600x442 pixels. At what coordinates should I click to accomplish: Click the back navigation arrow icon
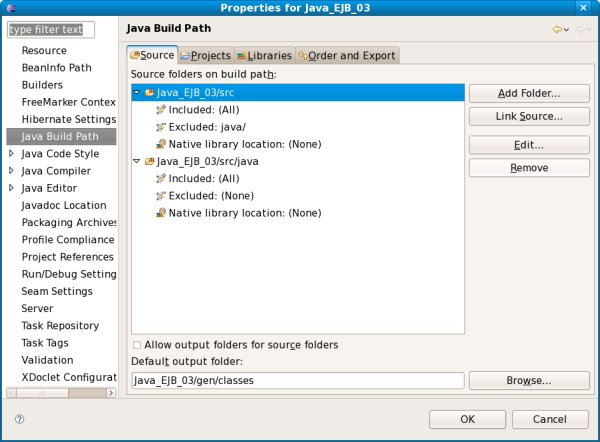[557, 30]
